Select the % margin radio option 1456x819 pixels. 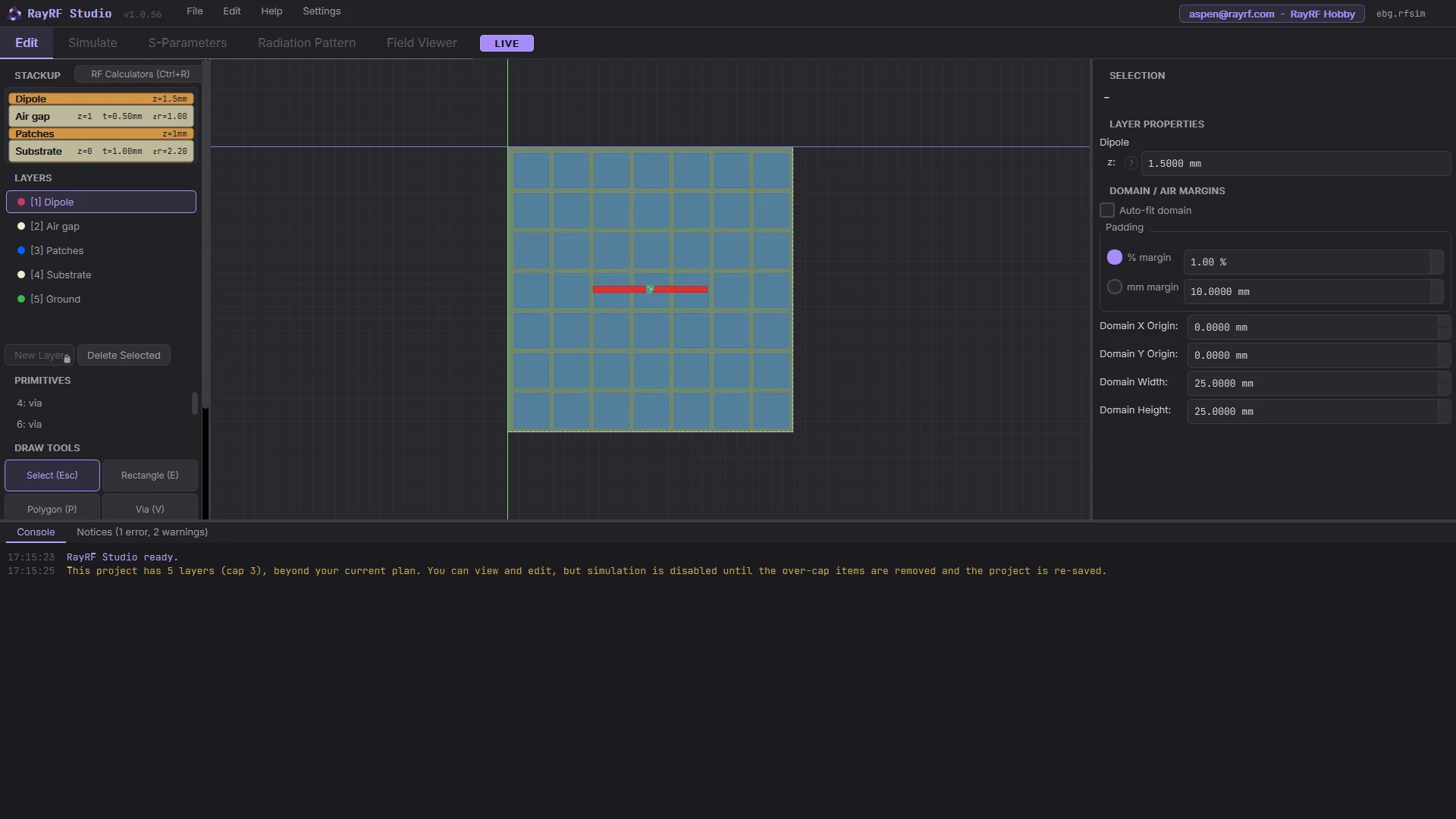point(1114,257)
